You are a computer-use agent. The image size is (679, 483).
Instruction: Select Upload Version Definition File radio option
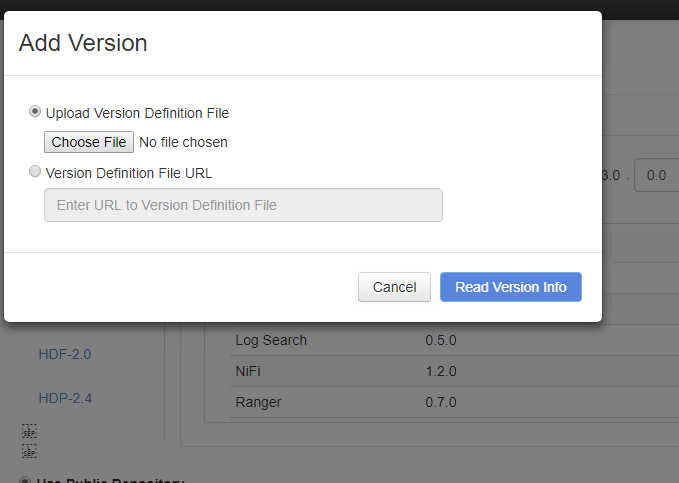point(36,112)
